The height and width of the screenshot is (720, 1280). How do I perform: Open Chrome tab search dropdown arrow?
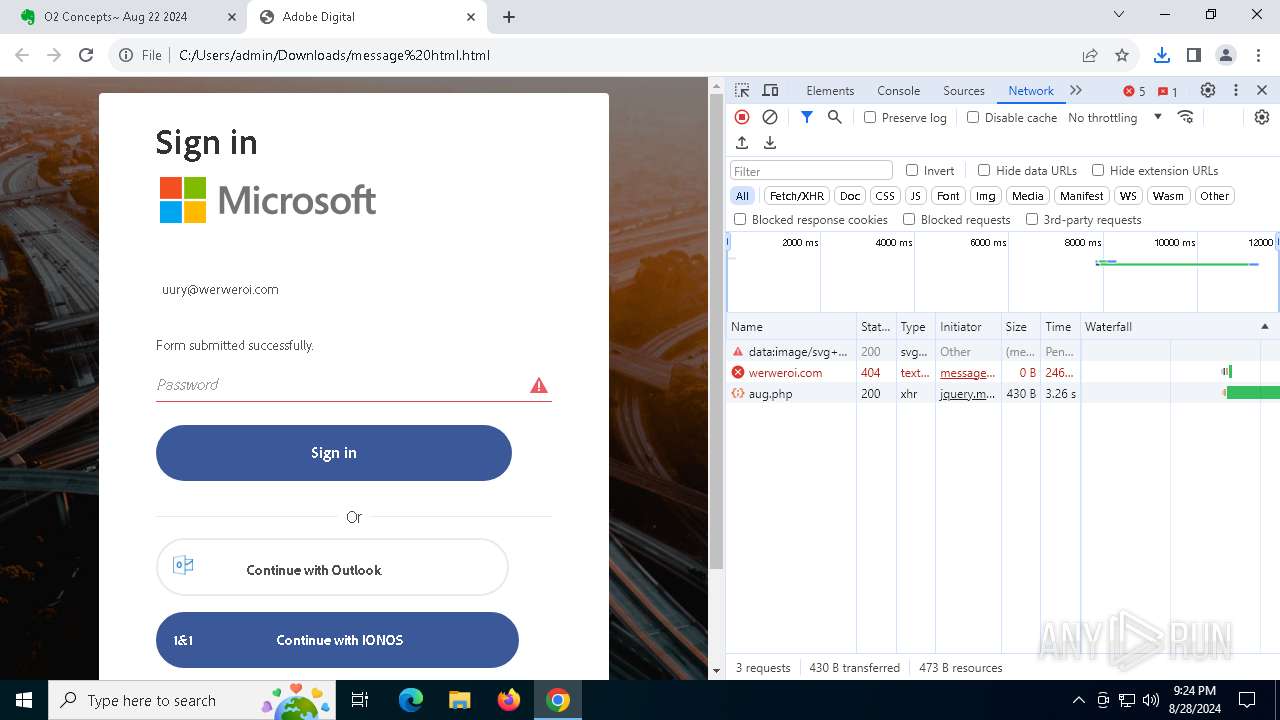[x=1119, y=15]
